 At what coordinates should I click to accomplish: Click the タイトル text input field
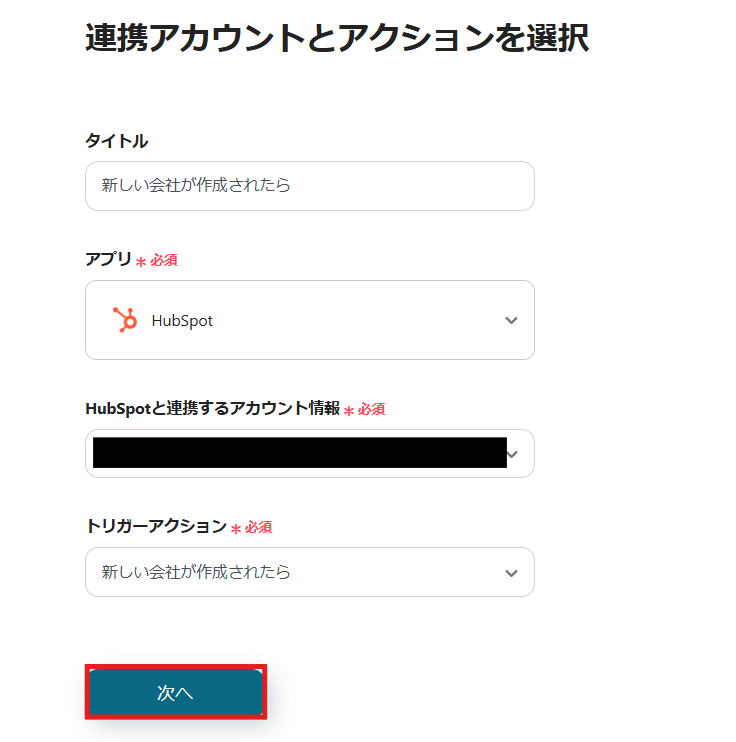[x=309, y=186]
